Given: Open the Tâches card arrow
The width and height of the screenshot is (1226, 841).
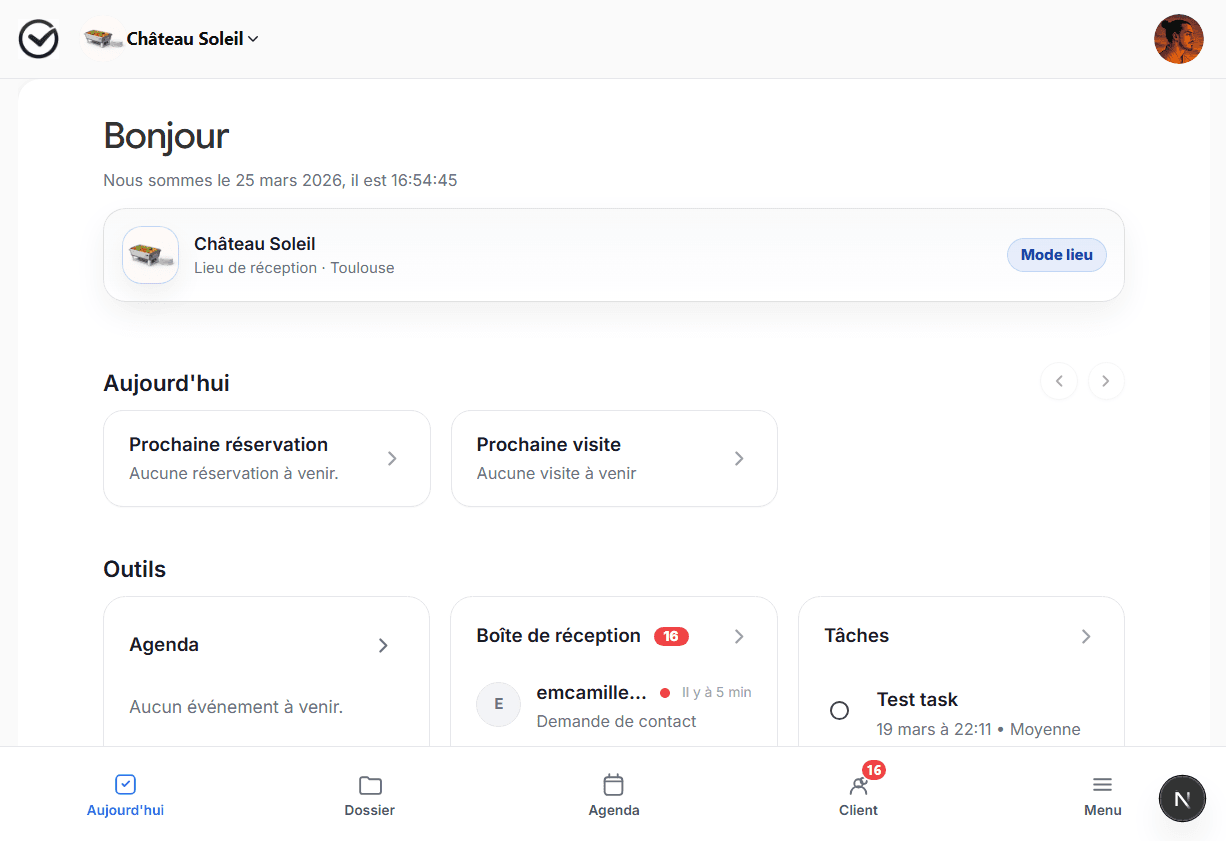Looking at the screenshot, I should pos(1086,636).
